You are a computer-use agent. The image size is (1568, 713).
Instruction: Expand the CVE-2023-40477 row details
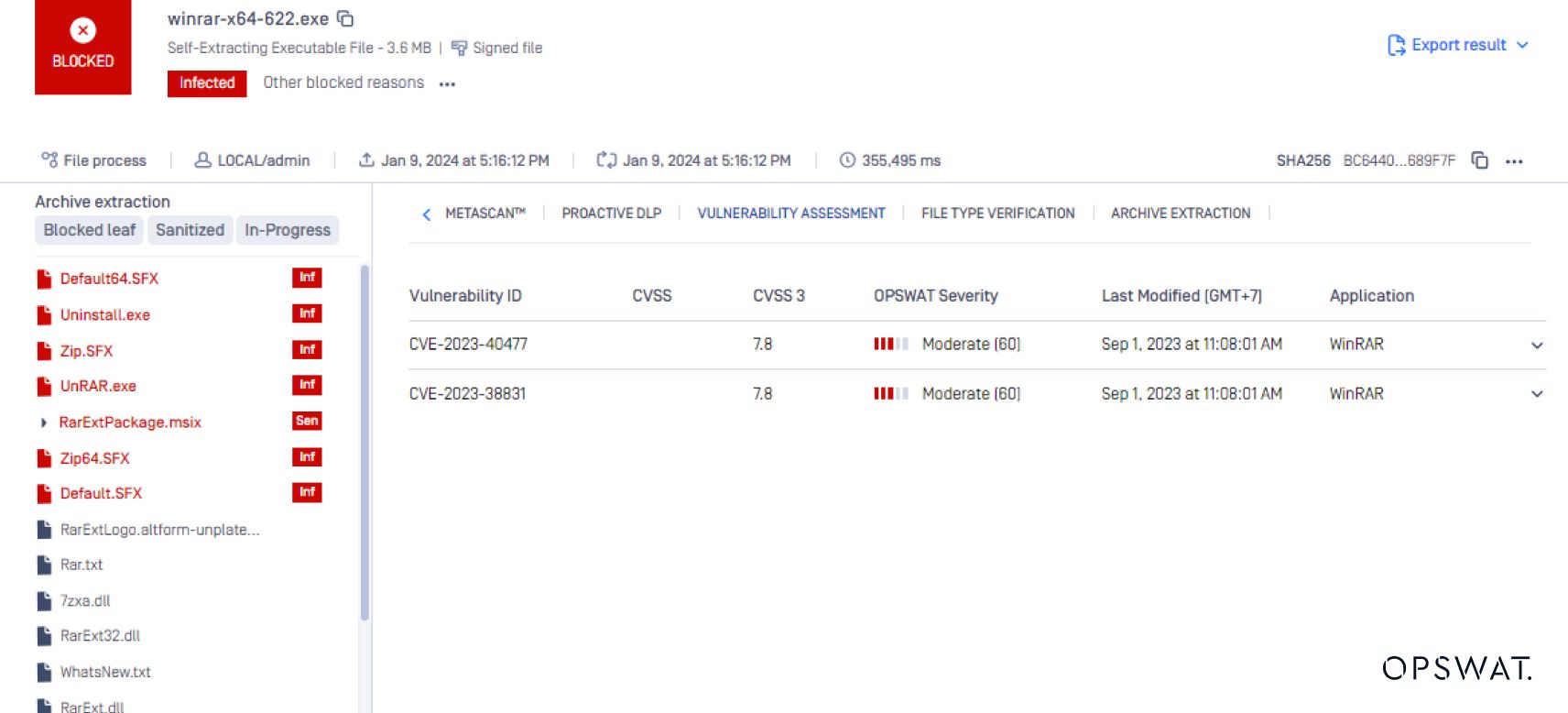point(1536,346)
